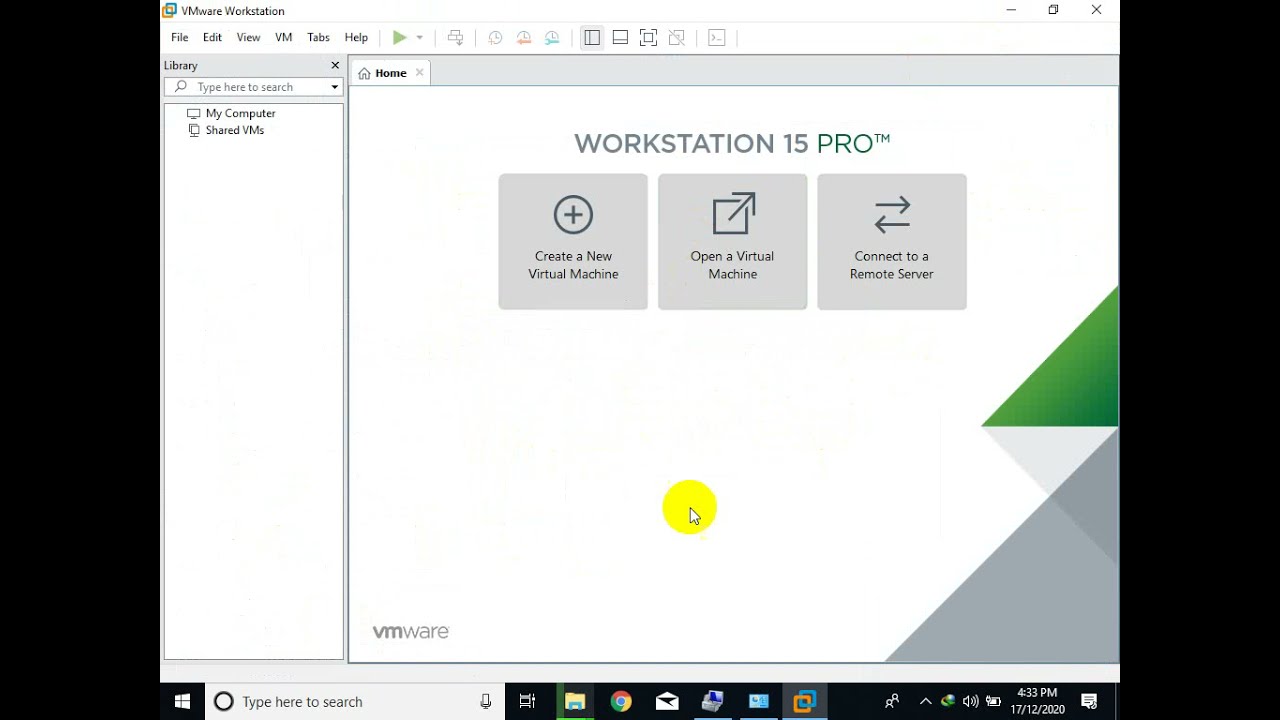
Task: Click the Library search input field
Action: click(253, 87)
